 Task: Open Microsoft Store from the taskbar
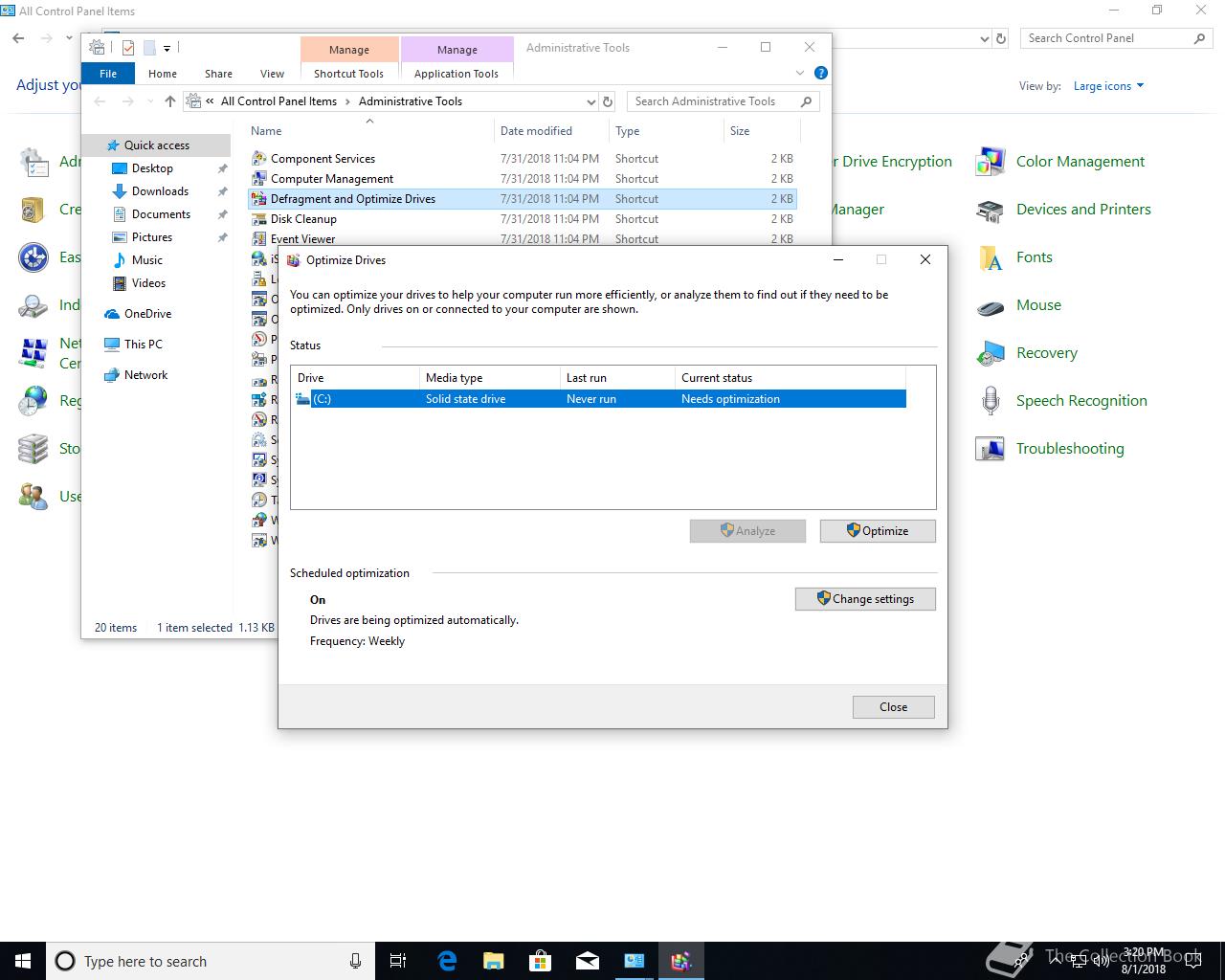(541, 961)
